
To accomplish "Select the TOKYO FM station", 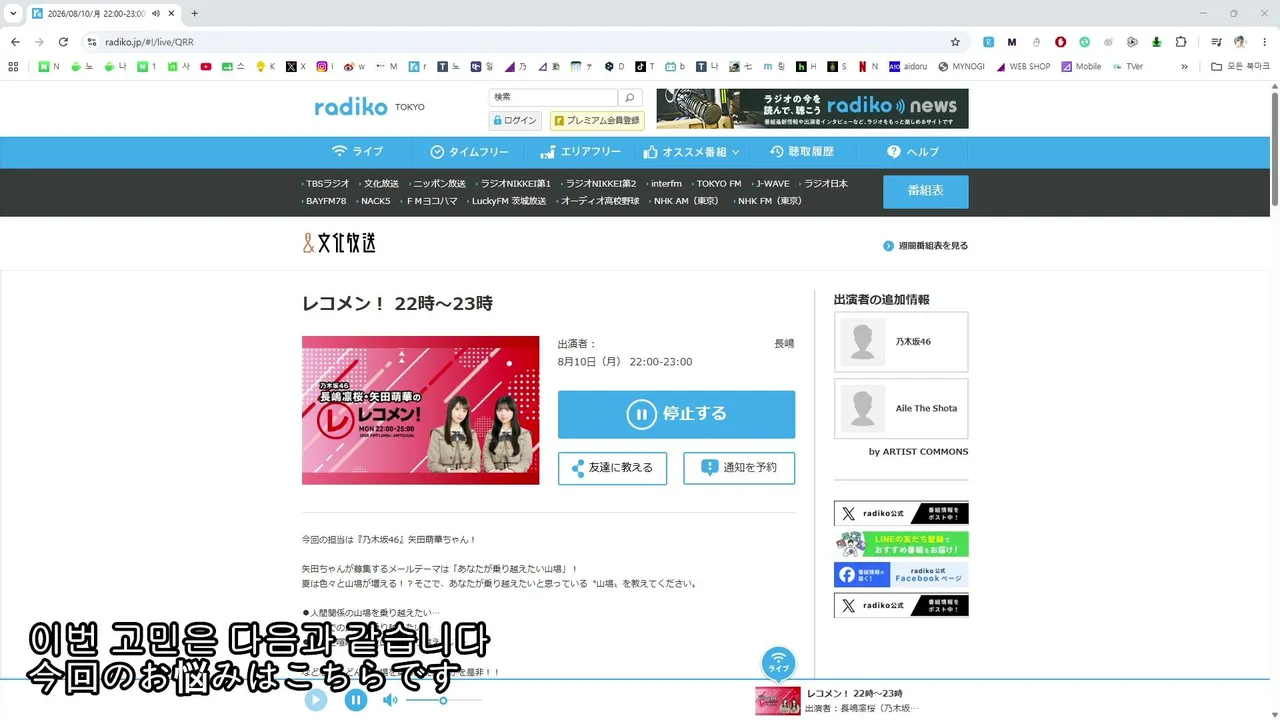I will pos(717,184).
